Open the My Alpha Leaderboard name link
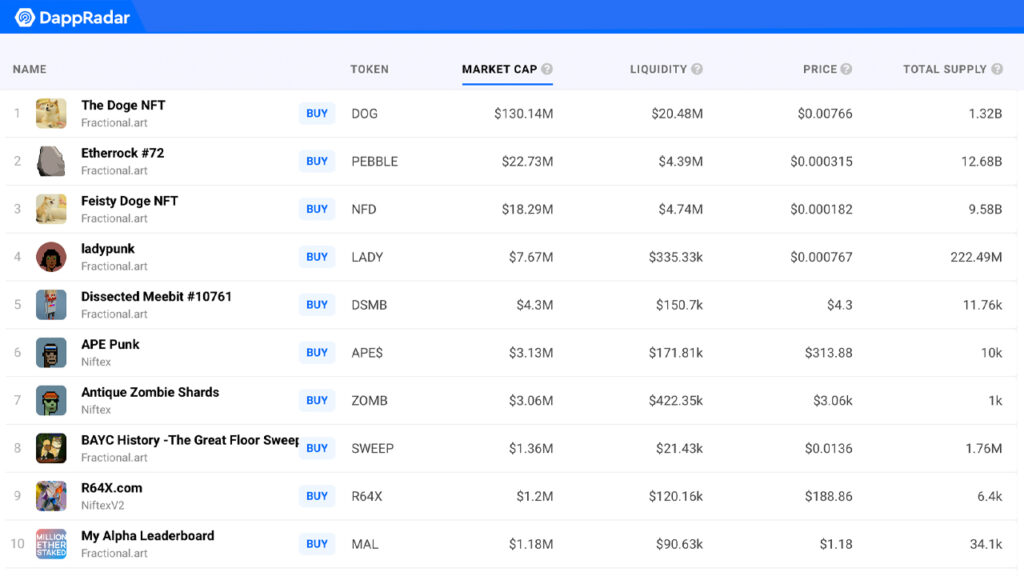 pos(147,536)
